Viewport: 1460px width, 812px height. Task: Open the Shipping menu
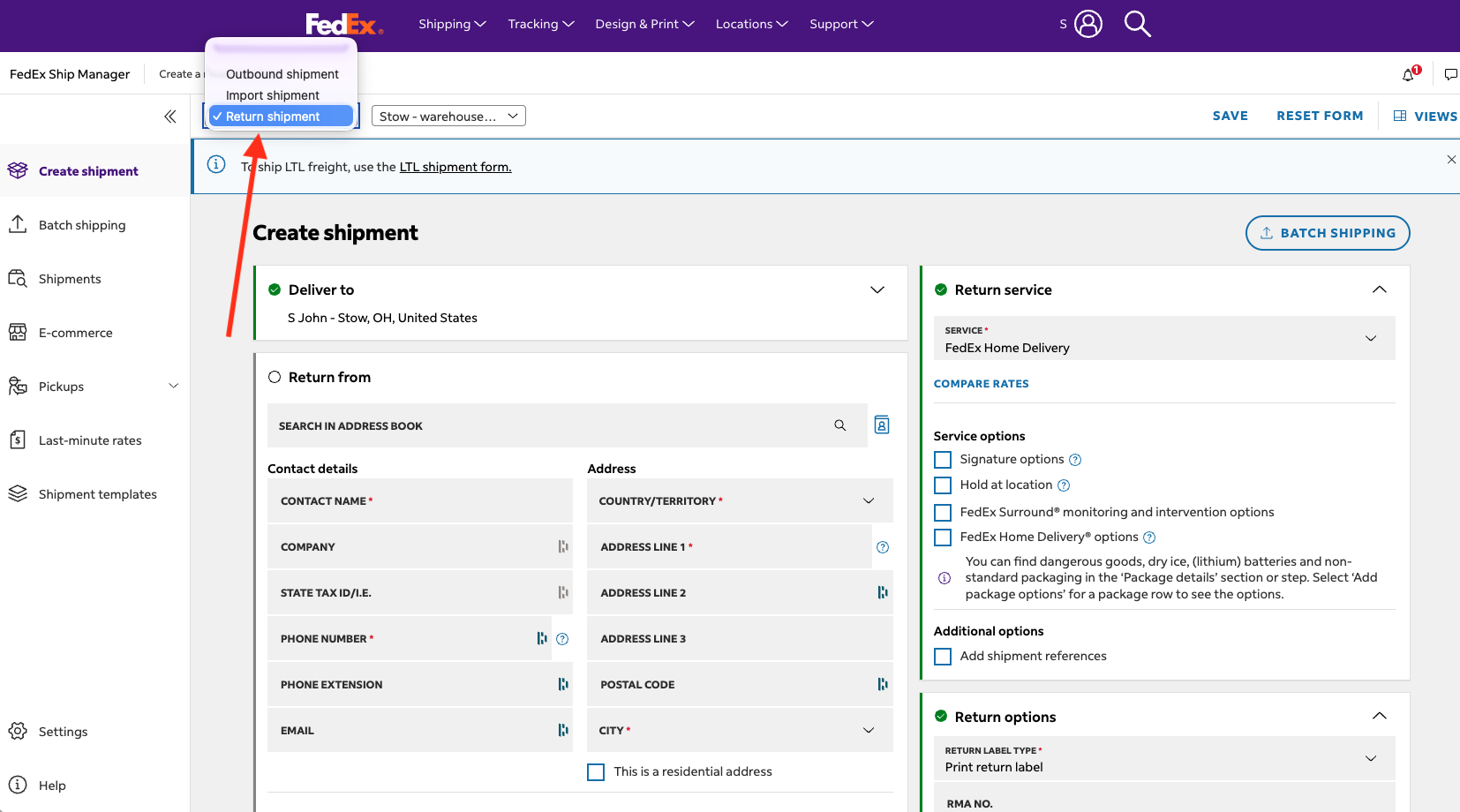click(x=452, y=24)
